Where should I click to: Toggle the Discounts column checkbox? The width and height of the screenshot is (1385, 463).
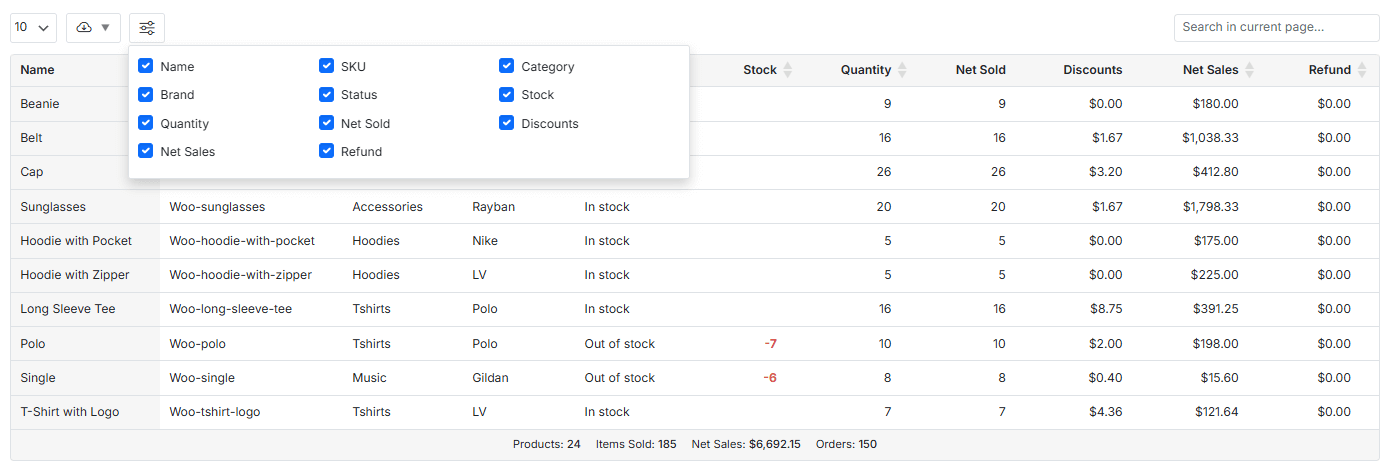[507, 124]
